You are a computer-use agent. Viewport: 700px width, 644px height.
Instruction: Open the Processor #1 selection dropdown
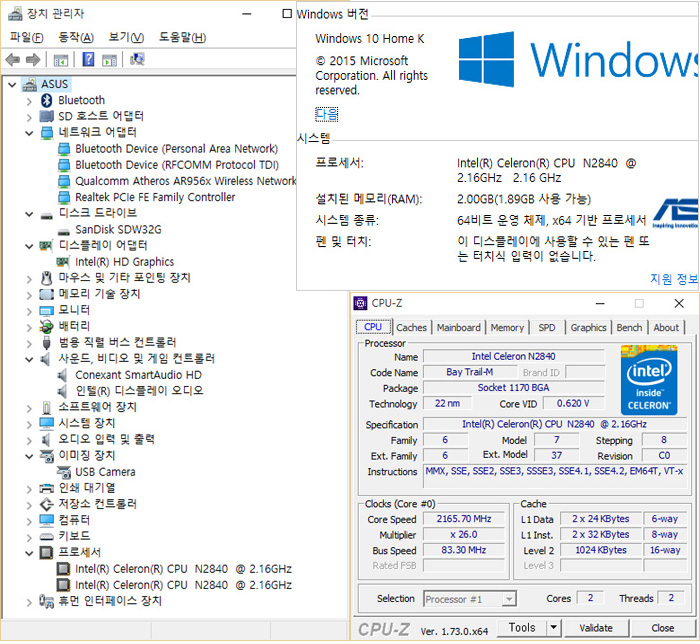click(x=508, y=599)
